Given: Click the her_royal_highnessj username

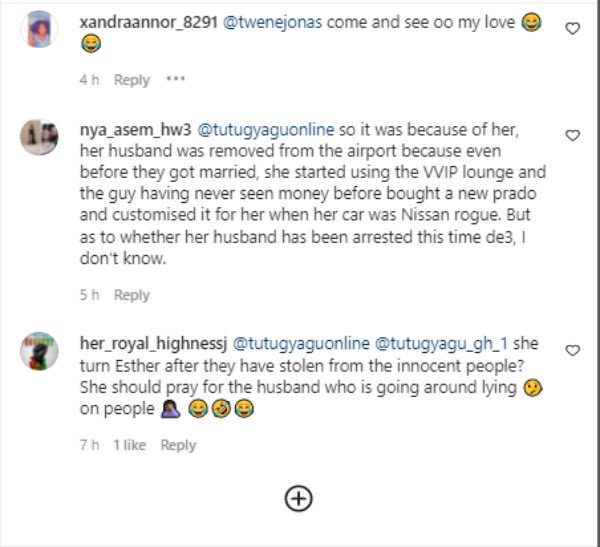Looking at the screenshot, I should [153, 343].
